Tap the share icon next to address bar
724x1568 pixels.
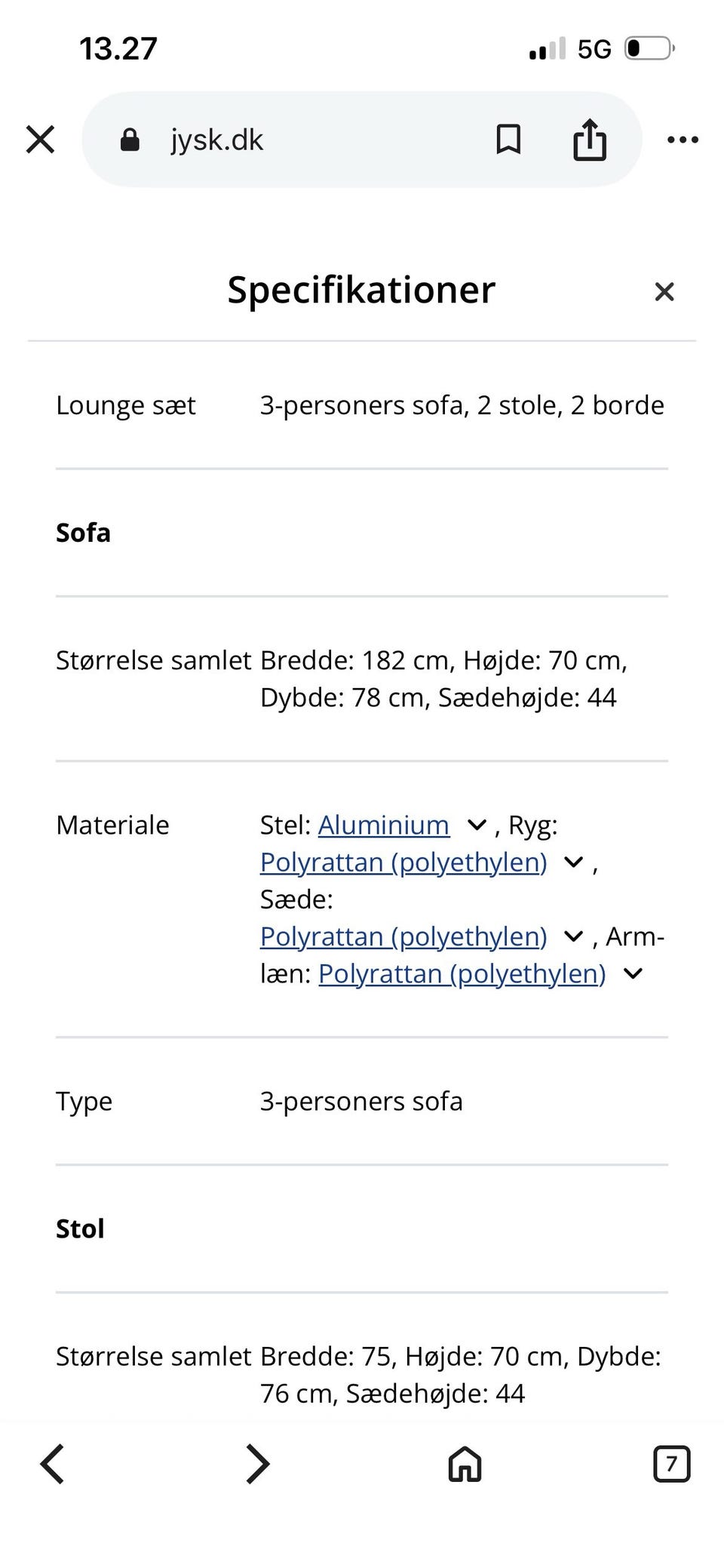coord(589,139)
